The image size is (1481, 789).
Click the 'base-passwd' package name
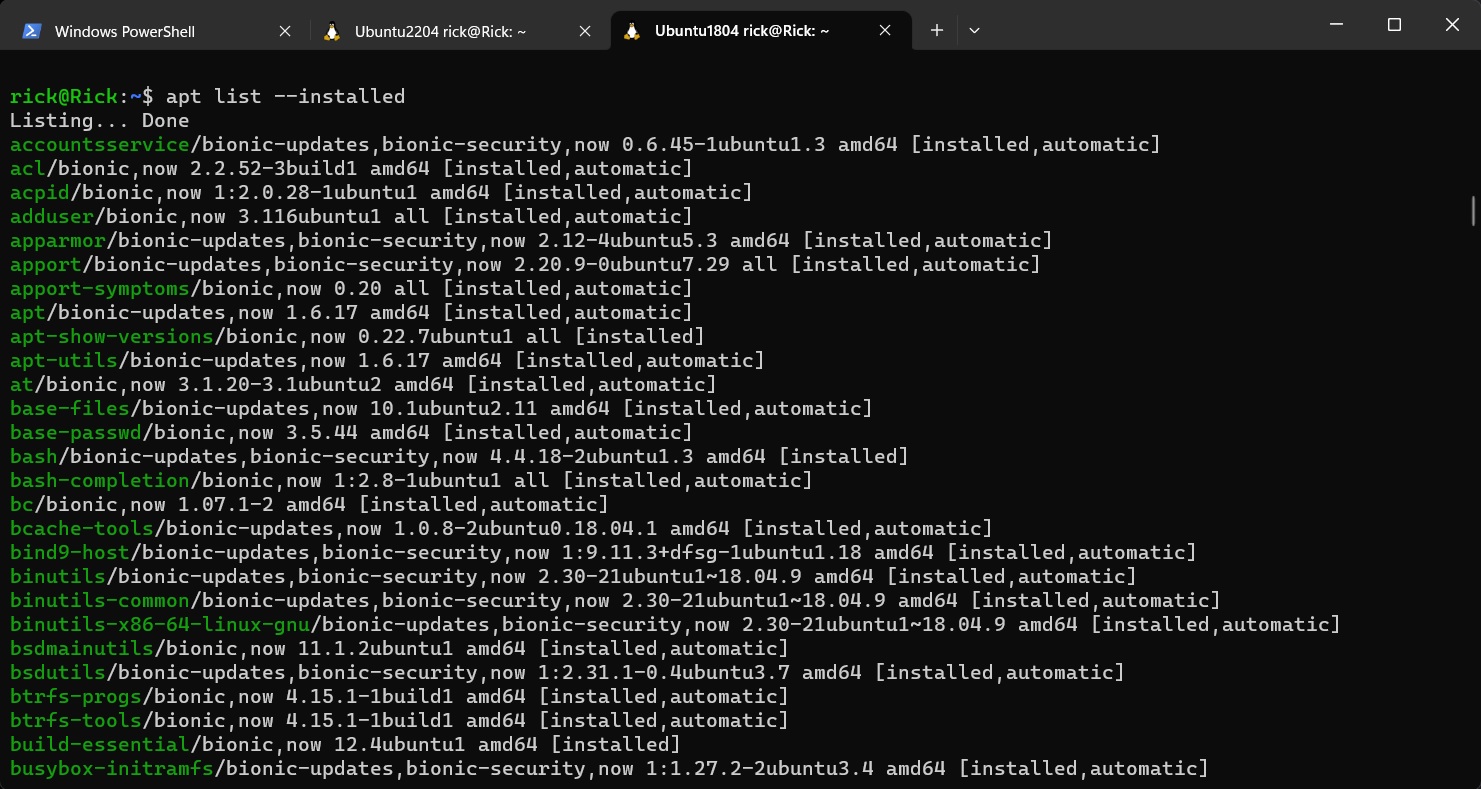76,433
